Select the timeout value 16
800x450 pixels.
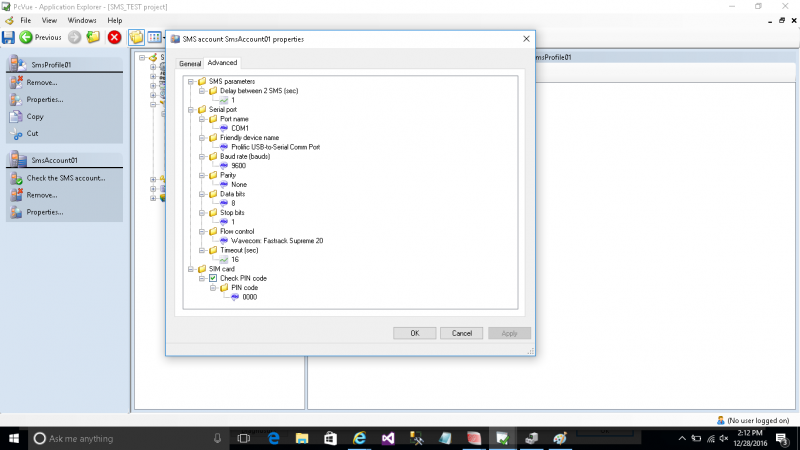[x=235, y=260]
